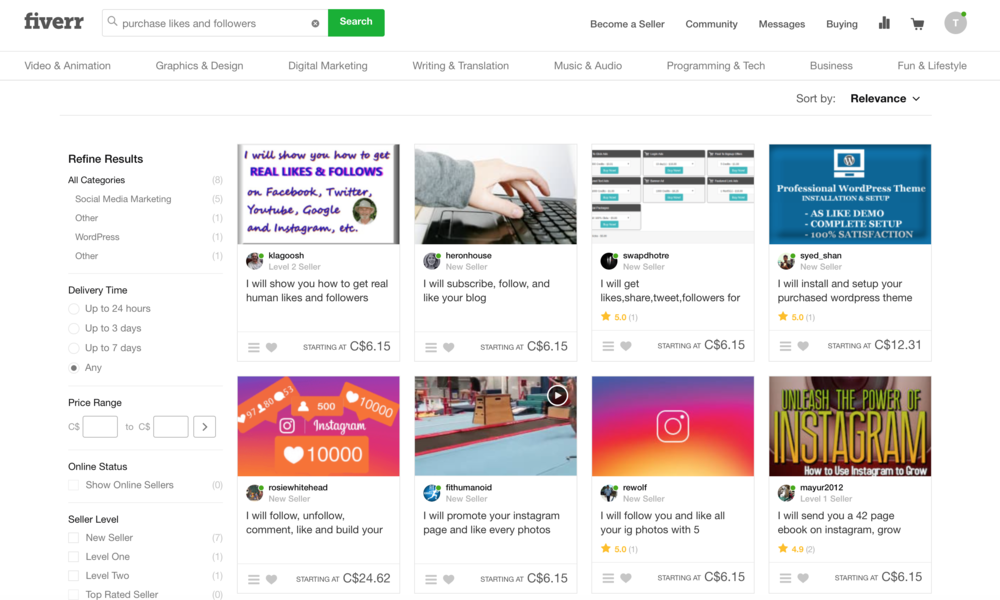Enable Show Online Sellers checkbox

click(x=74, y=485)
